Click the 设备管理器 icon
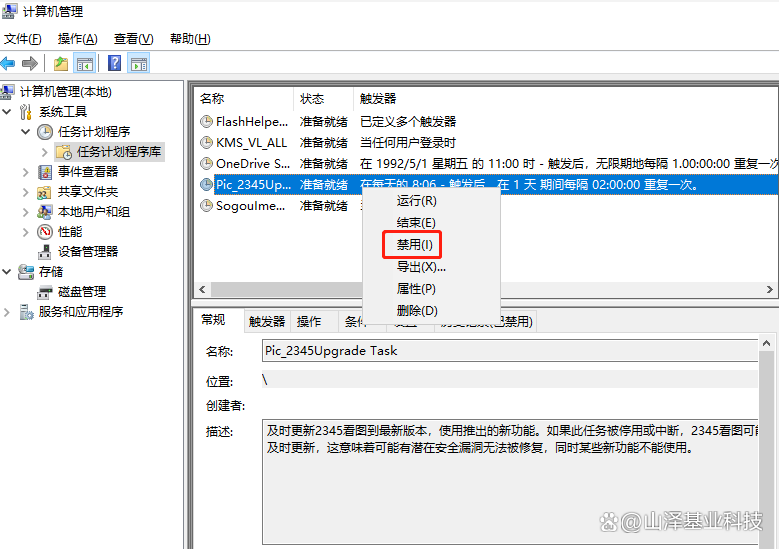Image resolution: width=779 pixels, height=549 pixels. (x=45, y=252)
